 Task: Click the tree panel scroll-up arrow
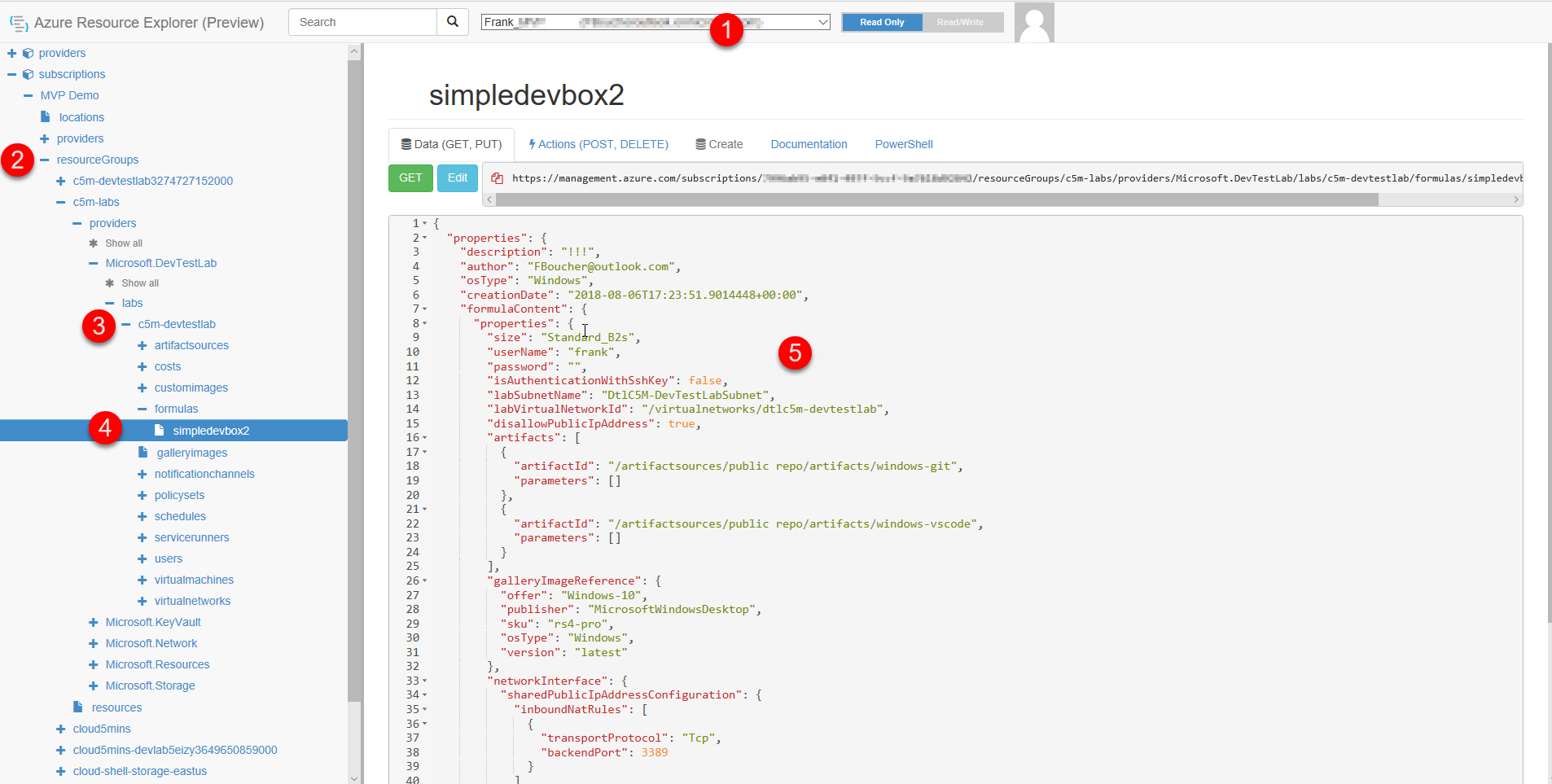click(x=353, y=51)
